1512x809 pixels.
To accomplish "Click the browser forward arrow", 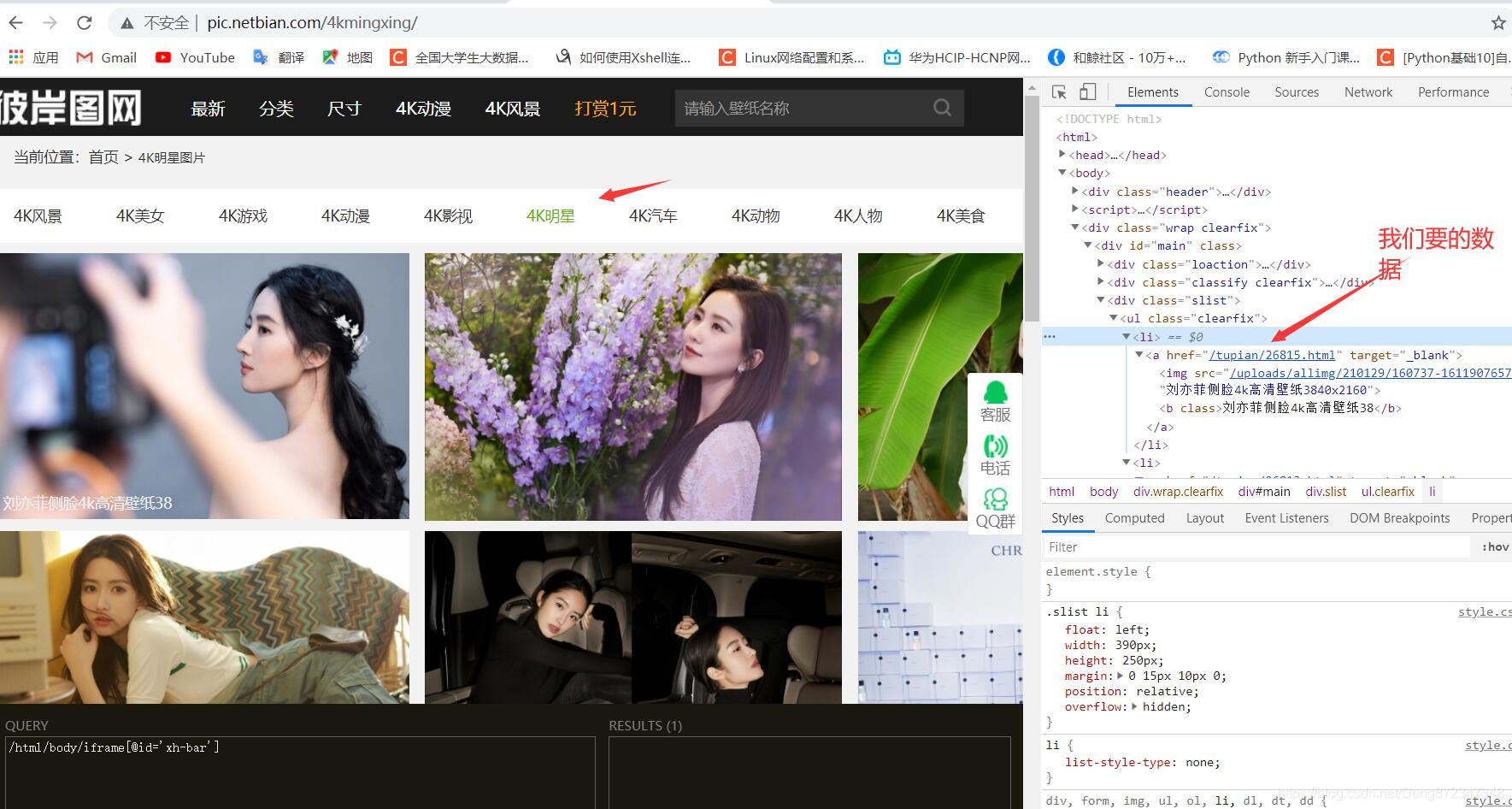I will (50, 23).
